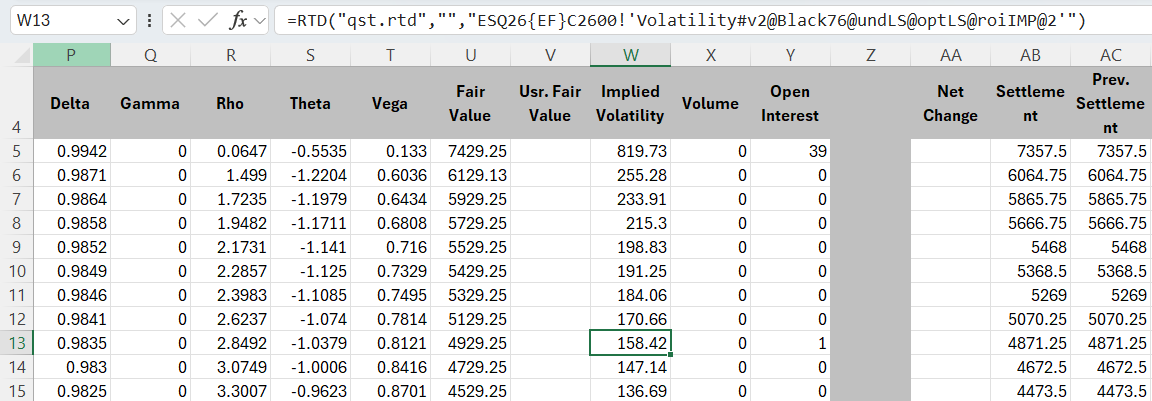Select Prev. Settlement cell 5070.25

point(1111,319)
